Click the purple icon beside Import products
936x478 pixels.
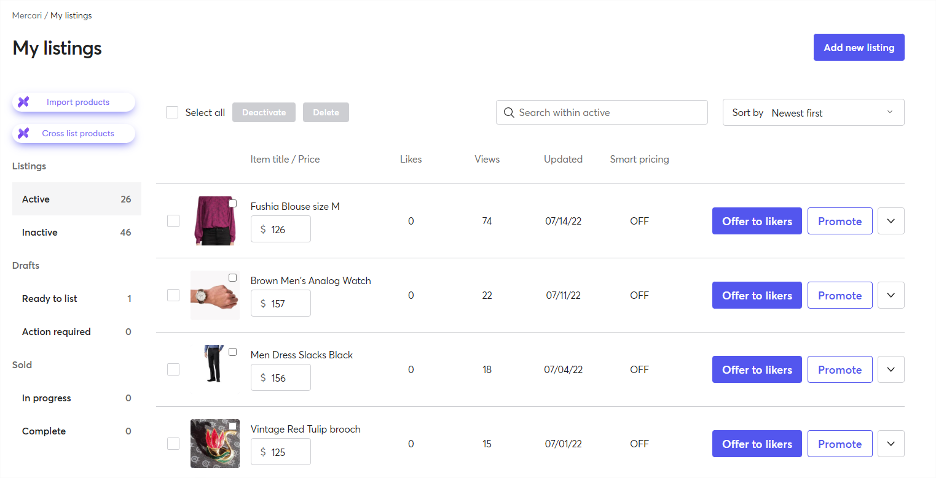pyautogui.click(x=23, y=102)
